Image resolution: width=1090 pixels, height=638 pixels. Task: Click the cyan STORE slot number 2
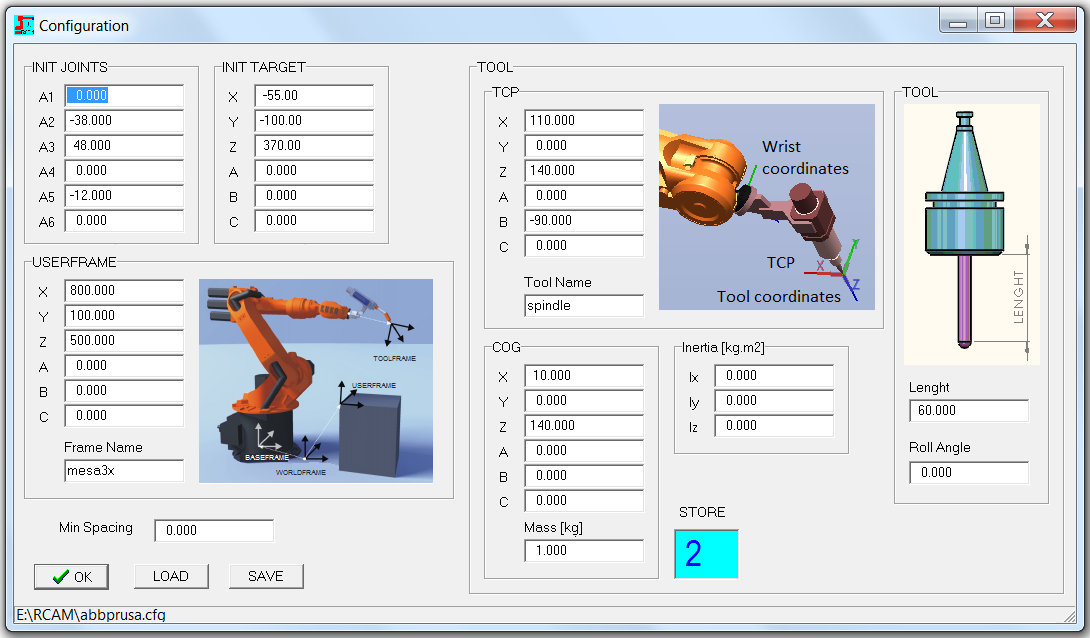coord(706,554)
